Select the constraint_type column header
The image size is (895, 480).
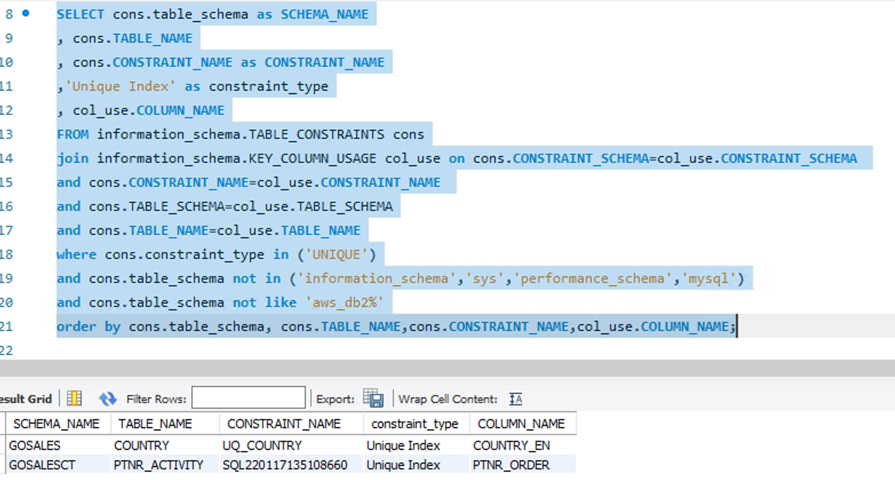412,424
